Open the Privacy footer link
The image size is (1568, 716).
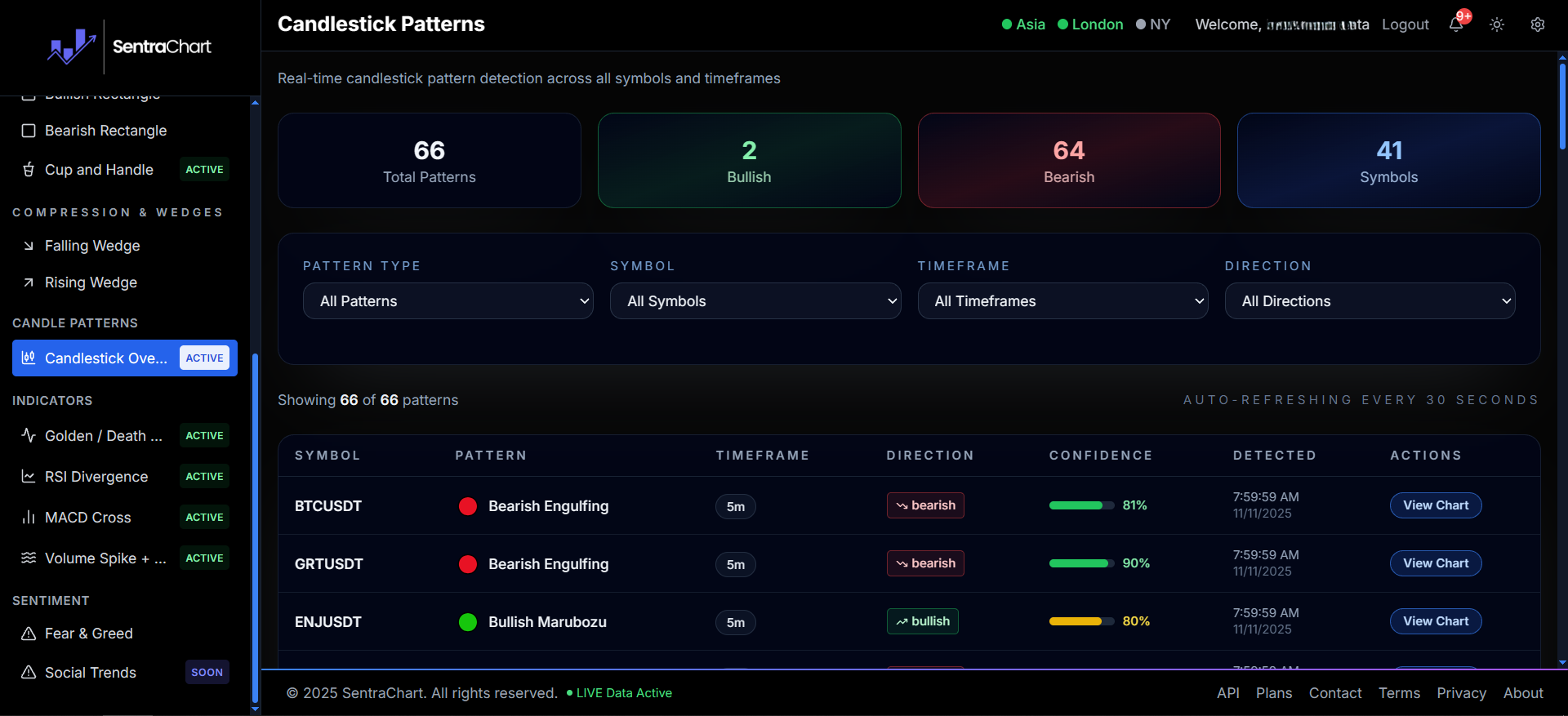1462,693
